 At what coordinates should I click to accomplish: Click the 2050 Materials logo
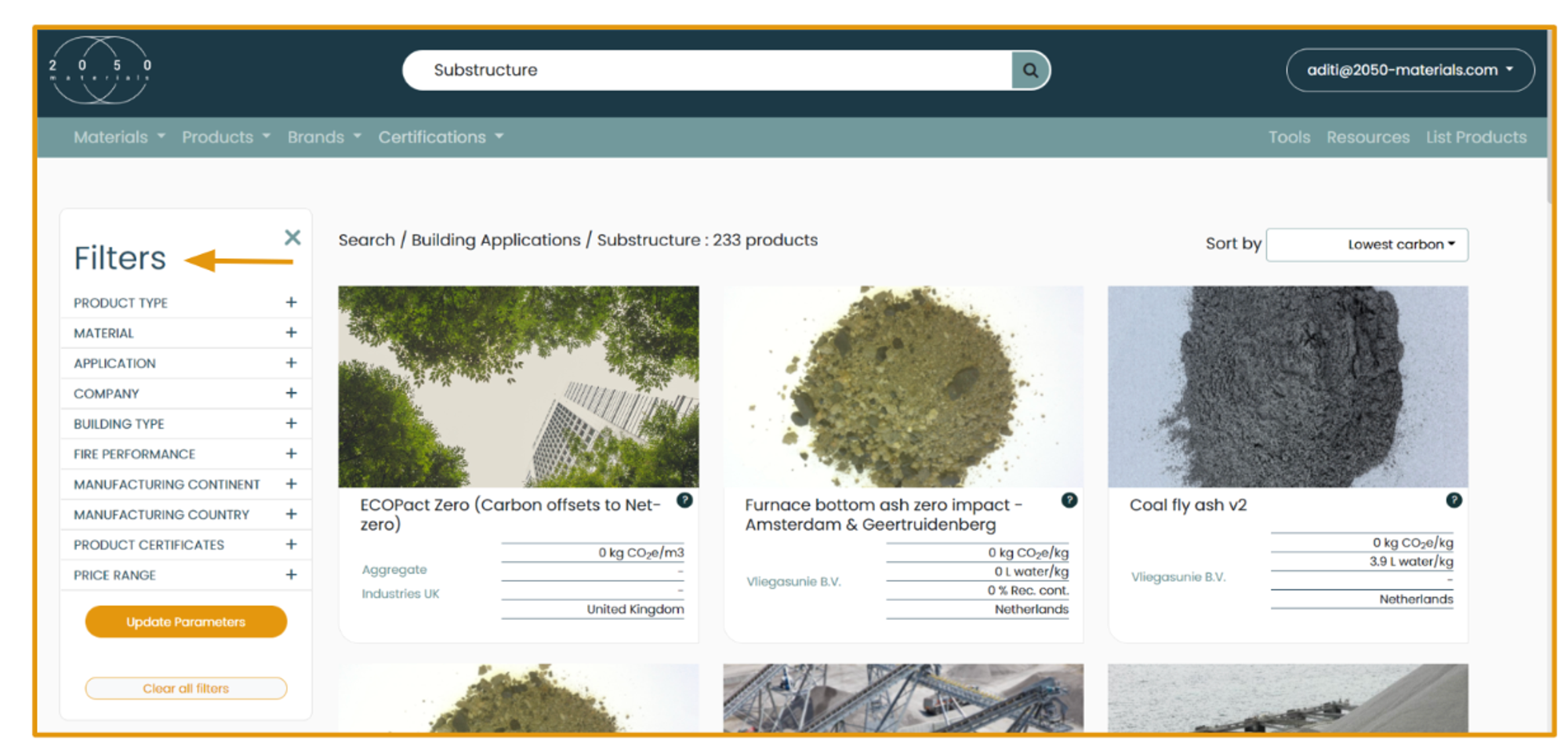click(100, 70)
